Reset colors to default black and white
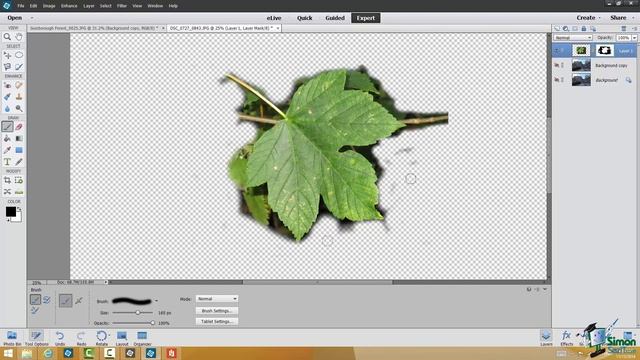 (x=8, y=220)
